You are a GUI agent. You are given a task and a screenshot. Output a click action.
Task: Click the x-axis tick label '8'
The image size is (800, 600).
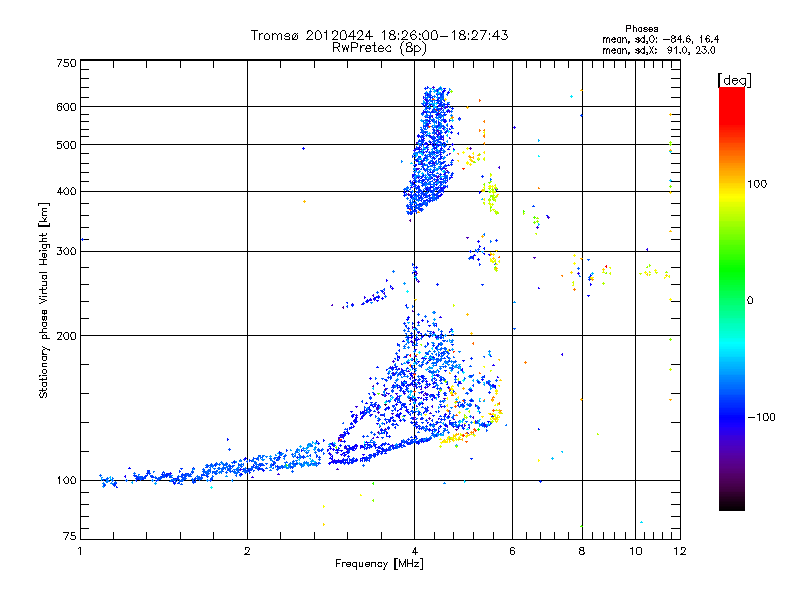coord(582,551)
